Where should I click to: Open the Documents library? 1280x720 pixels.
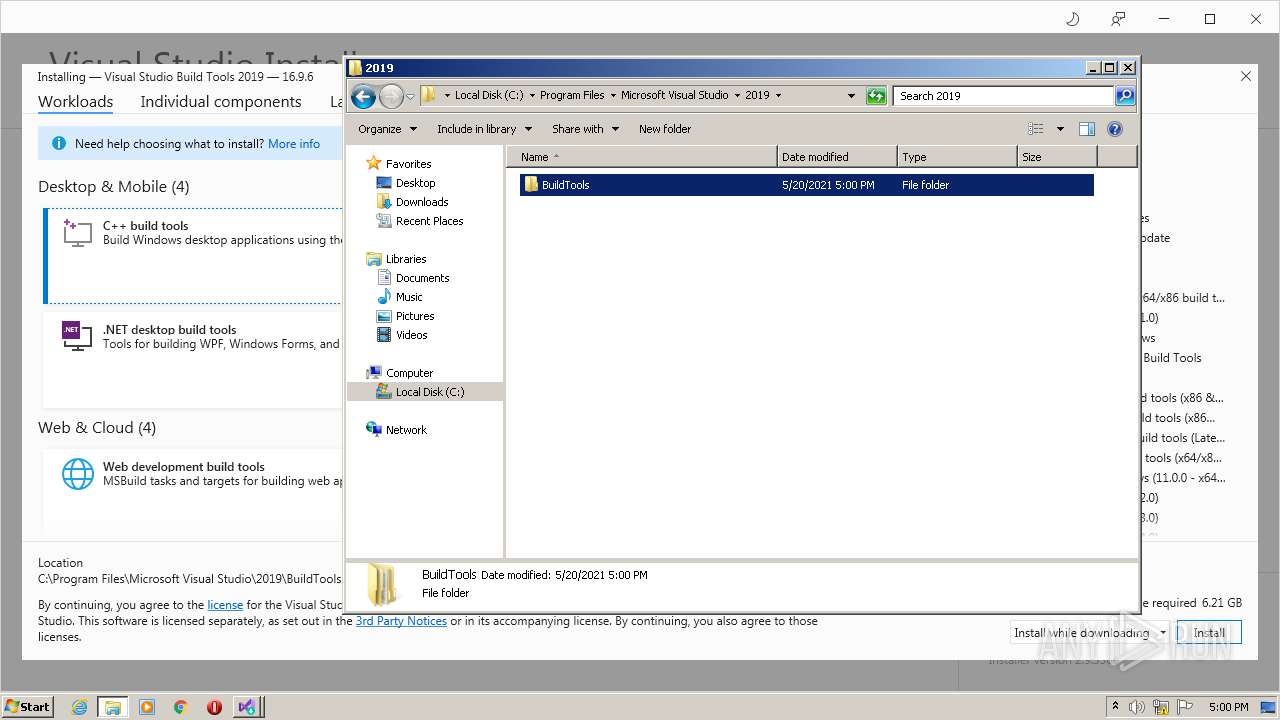[422, 278]
